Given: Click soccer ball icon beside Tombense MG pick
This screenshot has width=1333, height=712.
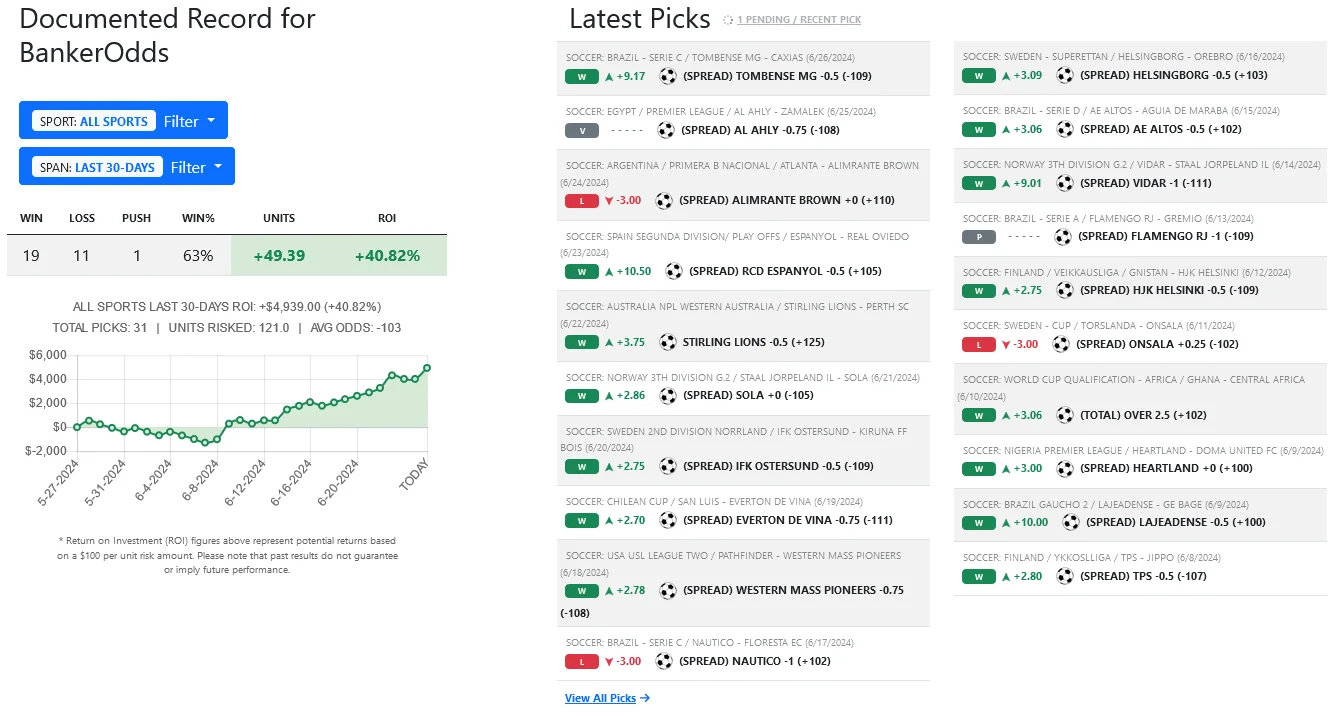Looking at the screenshot, I should [x=668, y=76].
